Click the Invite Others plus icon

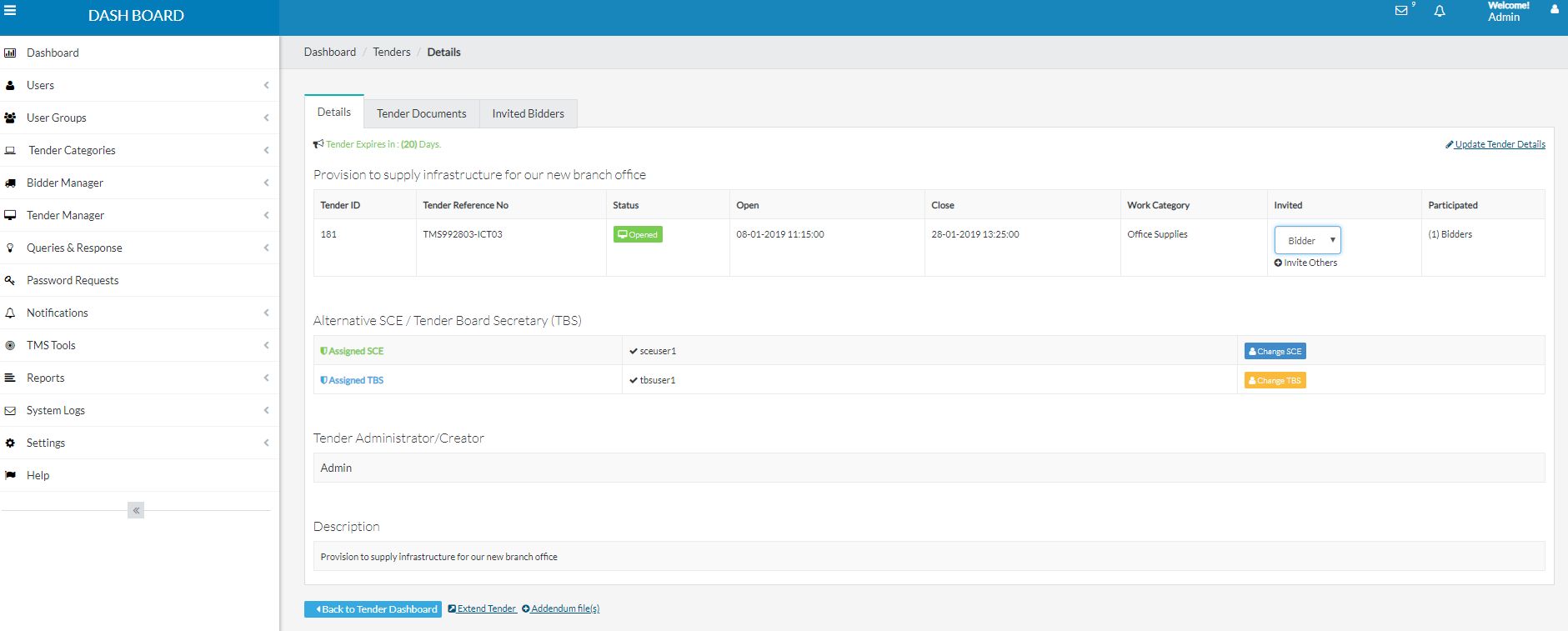click(x=1278, y=263)
